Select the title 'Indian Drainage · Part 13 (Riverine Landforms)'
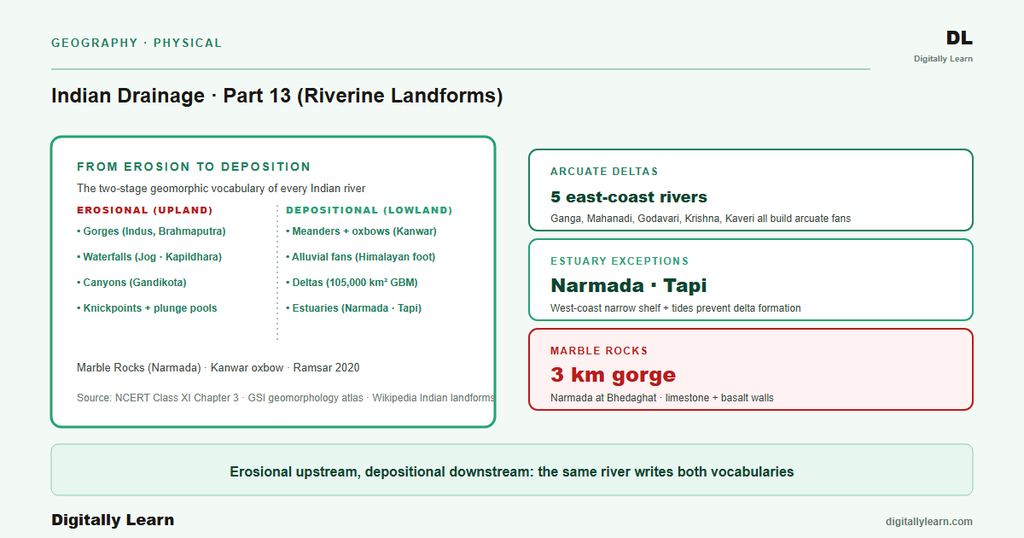This screenshot has width=1024, height=538. click(277, 95)
